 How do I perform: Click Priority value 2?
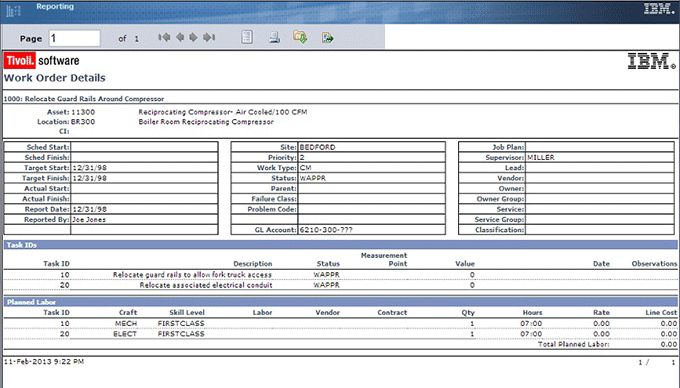(x=302, y=158)
